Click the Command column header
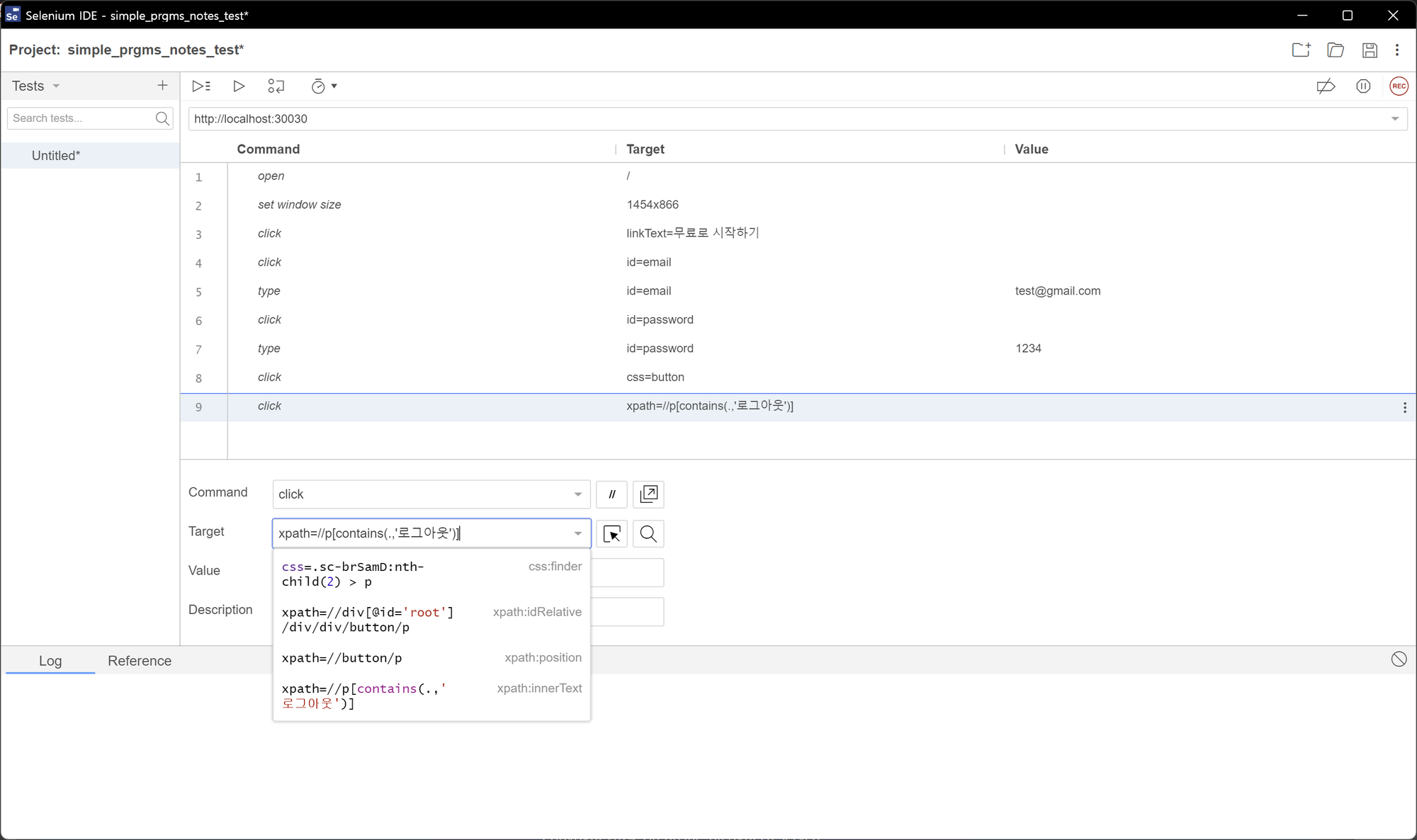 268,149
